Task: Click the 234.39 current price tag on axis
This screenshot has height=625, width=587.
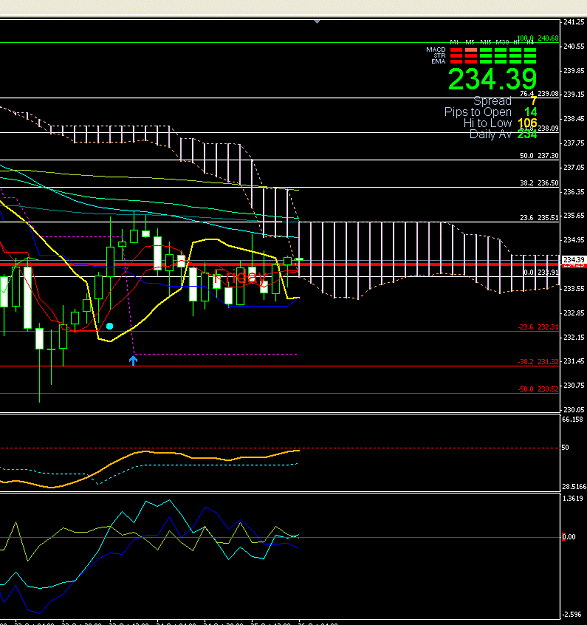Action: (573, 260)
